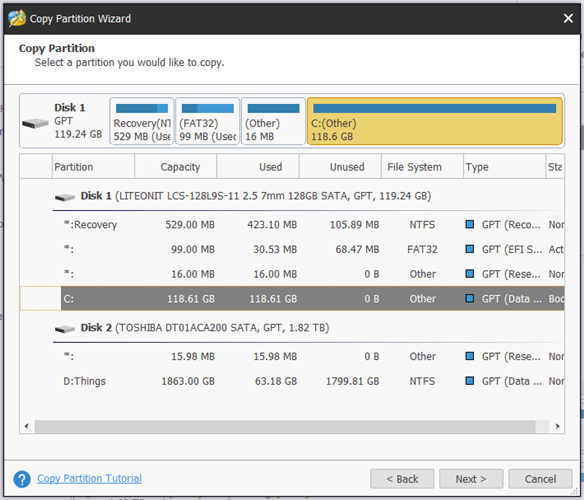Click the Partition column header

tap(93, 167)
